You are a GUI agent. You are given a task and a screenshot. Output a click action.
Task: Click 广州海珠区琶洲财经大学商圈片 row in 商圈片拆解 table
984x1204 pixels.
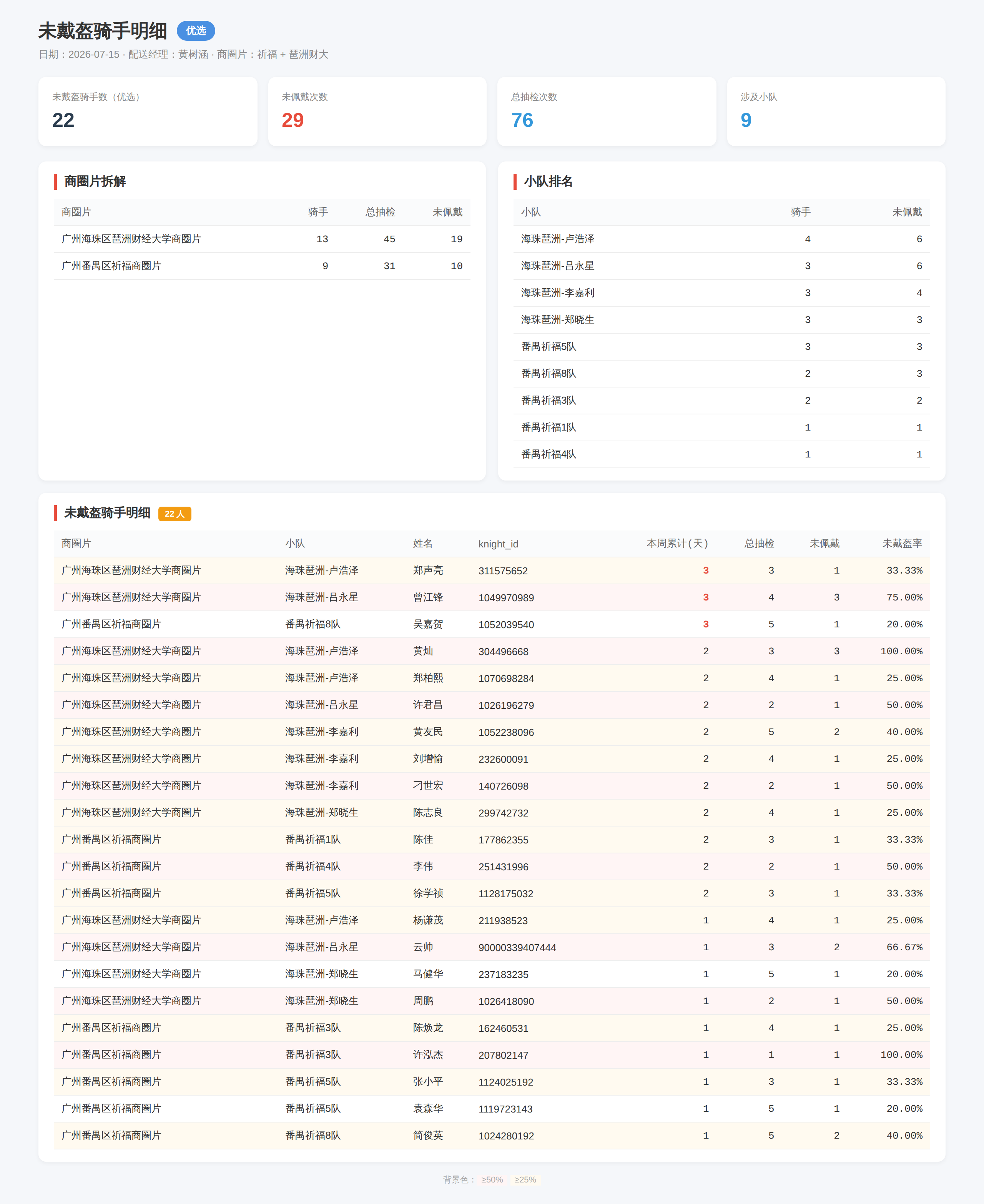pos(262,239)
